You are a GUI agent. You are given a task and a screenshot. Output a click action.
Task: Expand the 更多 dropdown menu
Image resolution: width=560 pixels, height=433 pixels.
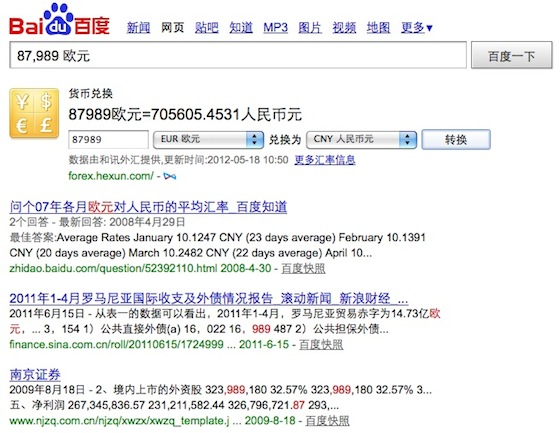tap(417, 28)
